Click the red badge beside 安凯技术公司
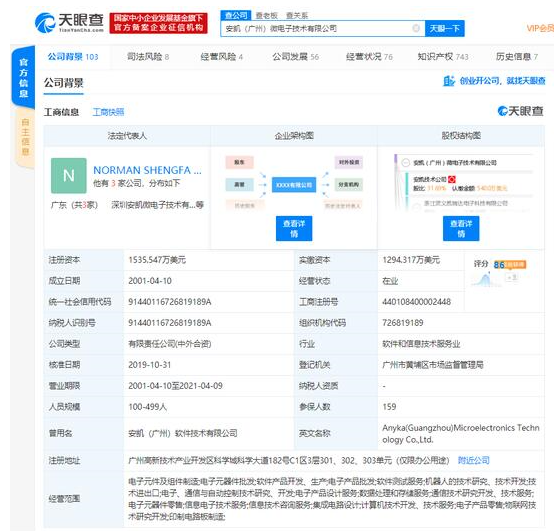The width and height of the screenshot is (558, 531). pos(452,179)
